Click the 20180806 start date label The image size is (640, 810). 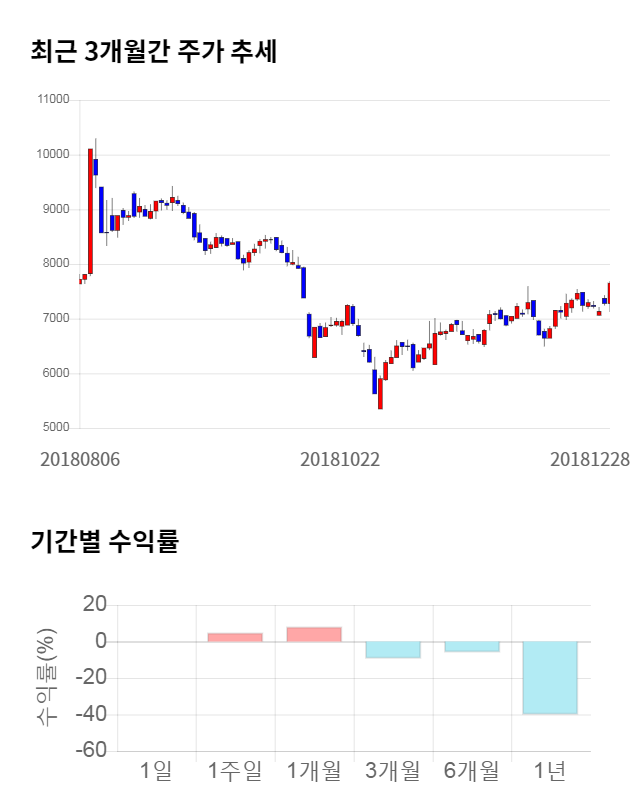79,459
